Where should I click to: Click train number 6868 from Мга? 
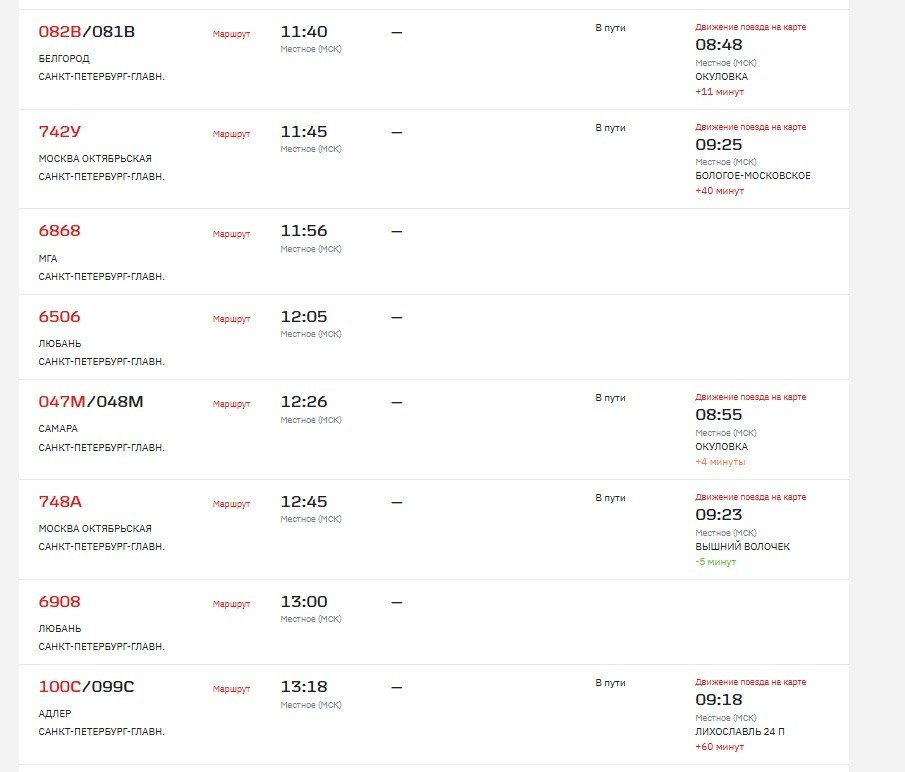(59, 231)
